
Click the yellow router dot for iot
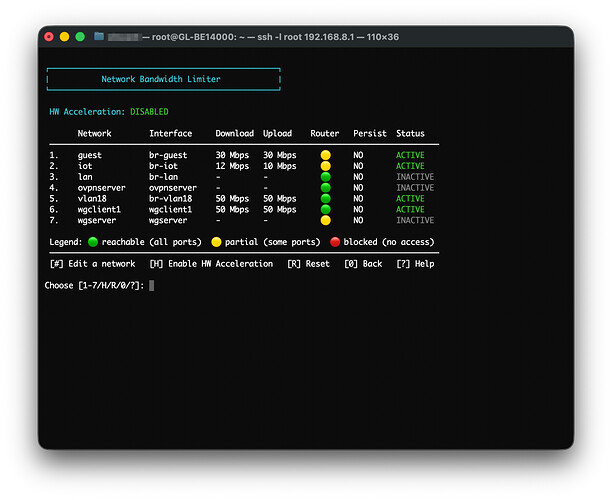[325, 166]
